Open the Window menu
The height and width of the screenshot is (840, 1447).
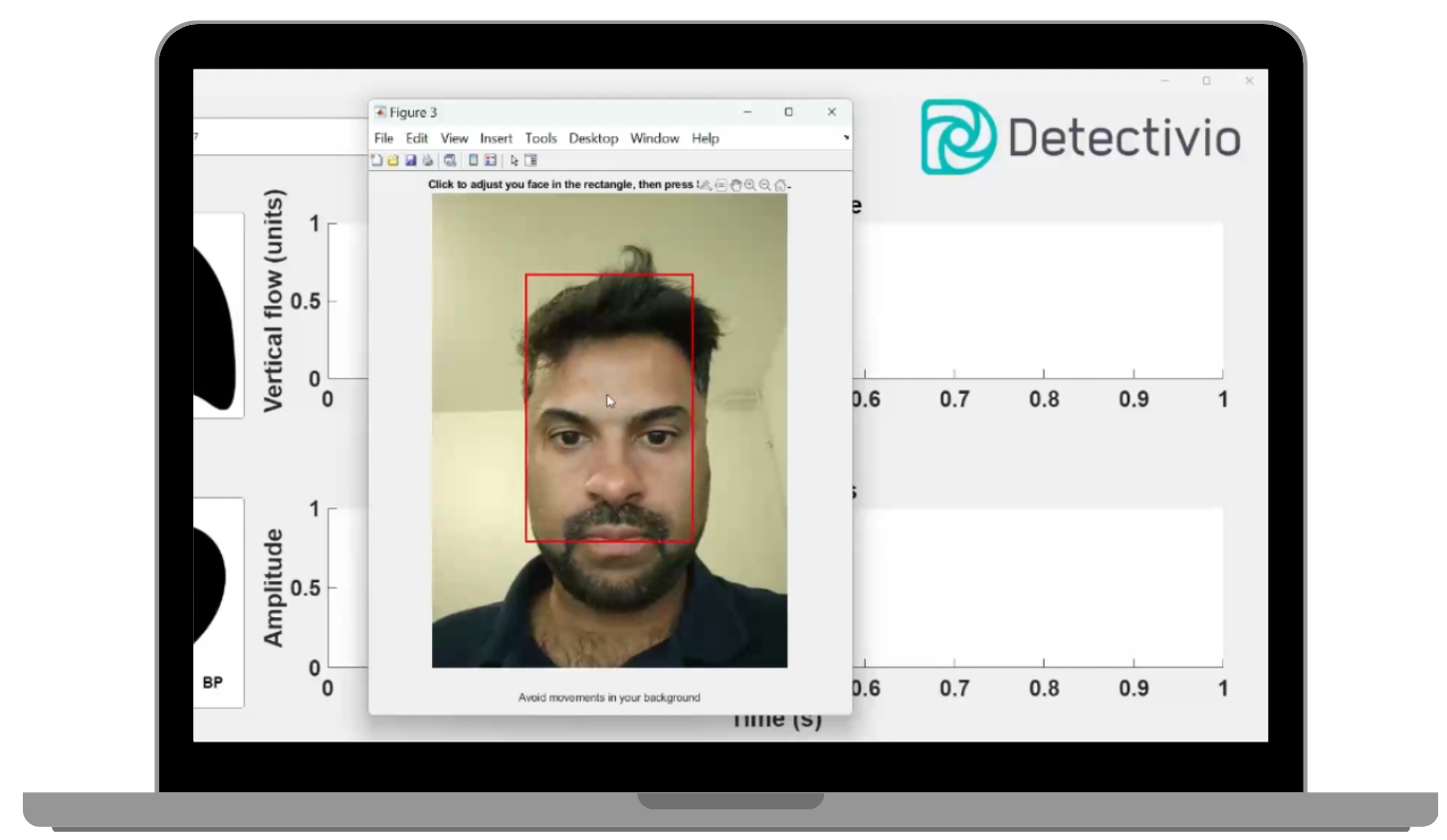(x=655, y=138)
